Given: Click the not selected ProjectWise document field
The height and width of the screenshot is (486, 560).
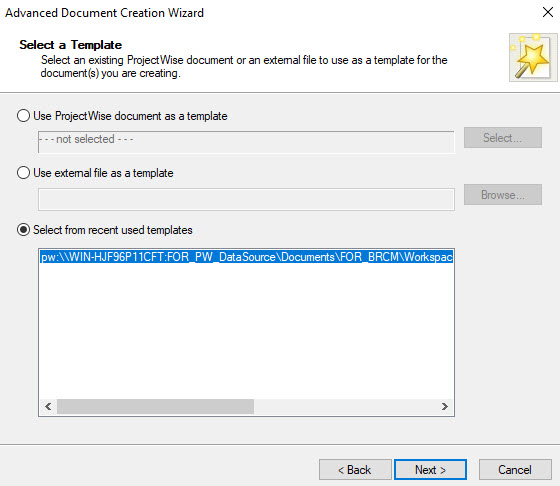Looking at the screenshot, I should pyautogui.click(x=246, y=142).
